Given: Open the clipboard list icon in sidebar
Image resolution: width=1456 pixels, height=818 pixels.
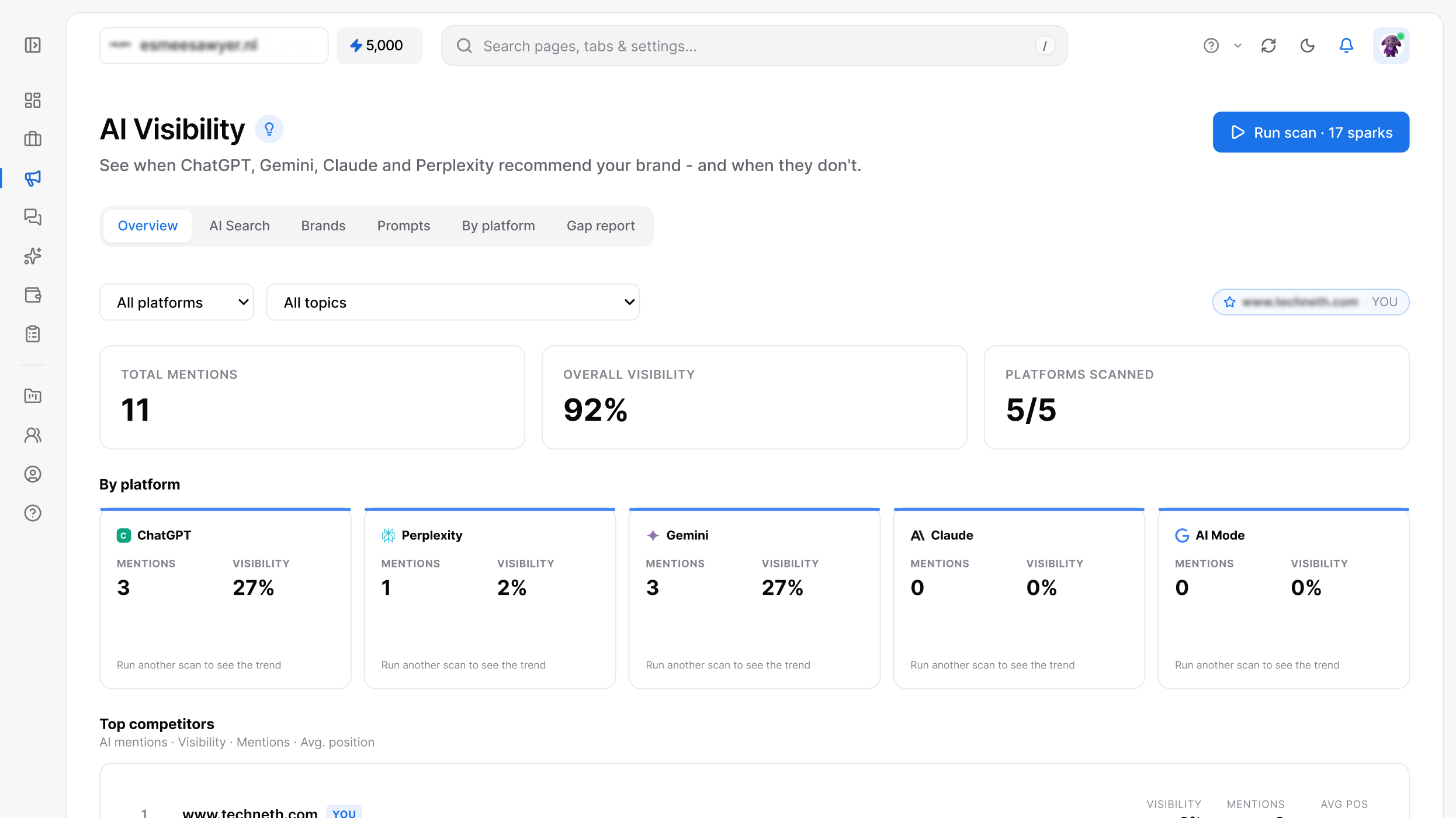Looking at the screenshot, I should pos(33,334).
